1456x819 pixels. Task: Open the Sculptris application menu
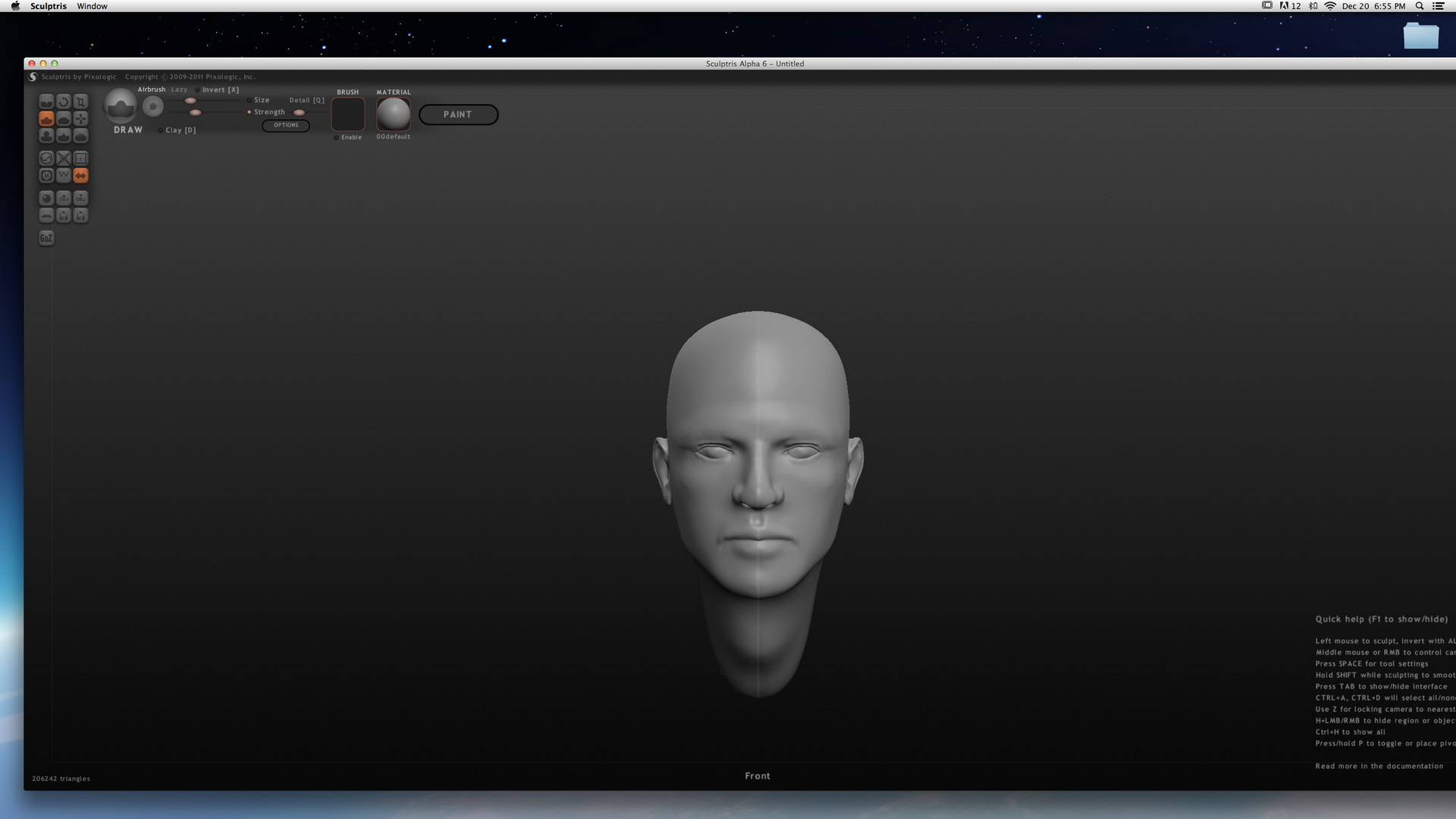(x=48, y=6)
